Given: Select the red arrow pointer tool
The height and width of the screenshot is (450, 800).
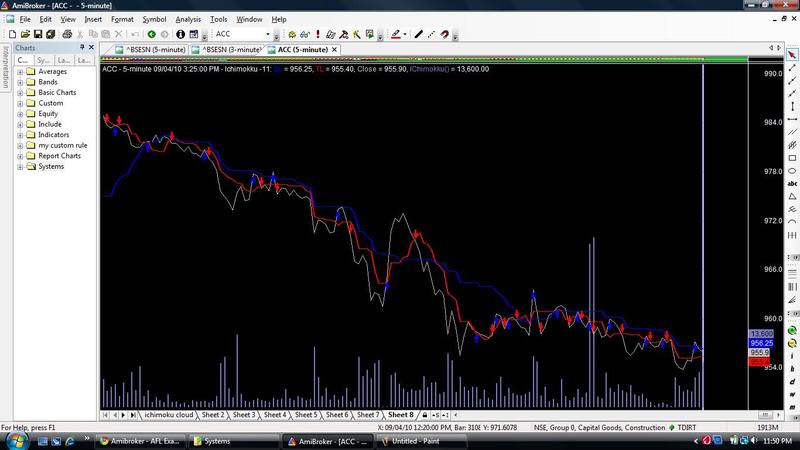Looking at the screenshot, I should [x=792, y=55].
